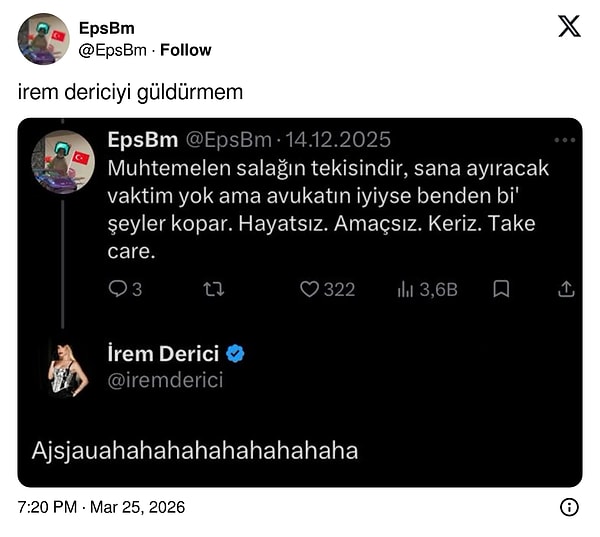Click the EpsBm display name at top
The image size is (600, 537).
coord(106,28)
